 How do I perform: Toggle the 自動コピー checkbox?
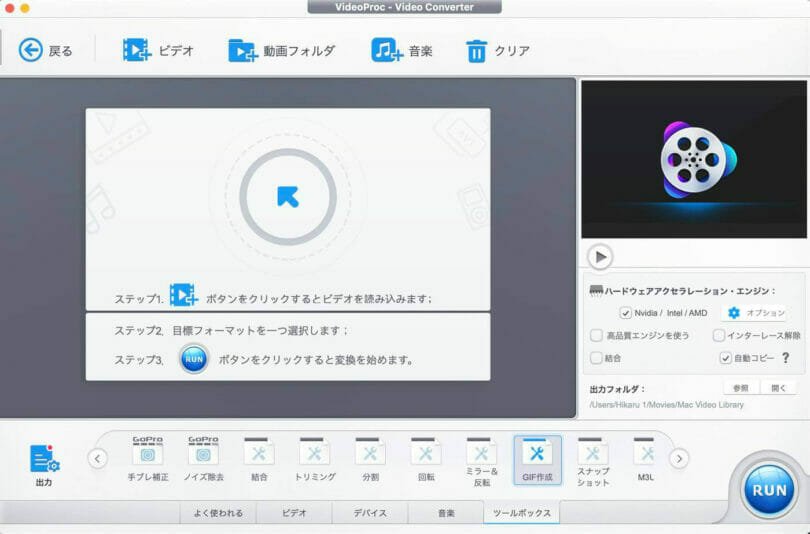click(725, 357)
